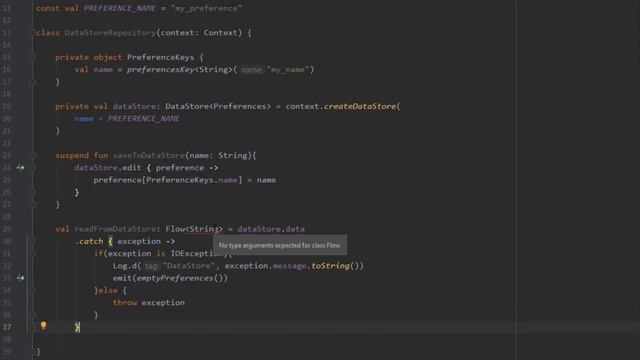The width and height of the screenshot is (640, 360).
Task: Click the 'Context' type in the constructor
Action: pyautogui.click(x=220, y=33)
